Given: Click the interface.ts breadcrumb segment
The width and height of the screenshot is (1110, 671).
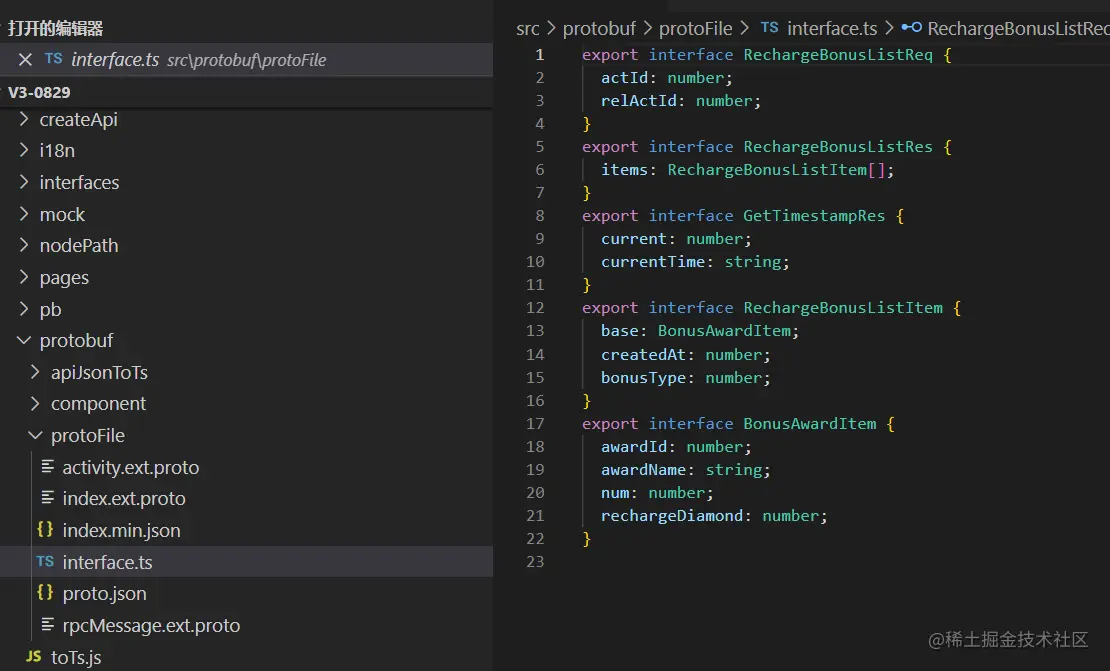Looking at the screenshot, I should [832, 28].
